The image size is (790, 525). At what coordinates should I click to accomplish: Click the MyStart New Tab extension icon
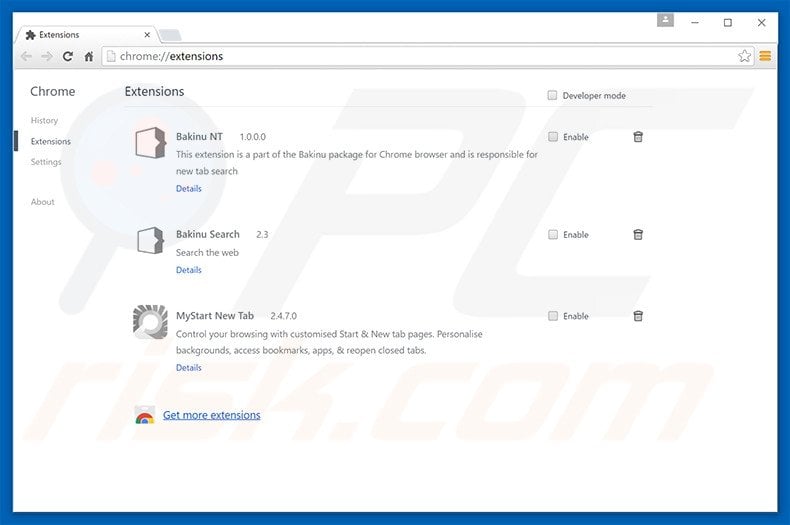pyautogui.click(x=150, y=321)
